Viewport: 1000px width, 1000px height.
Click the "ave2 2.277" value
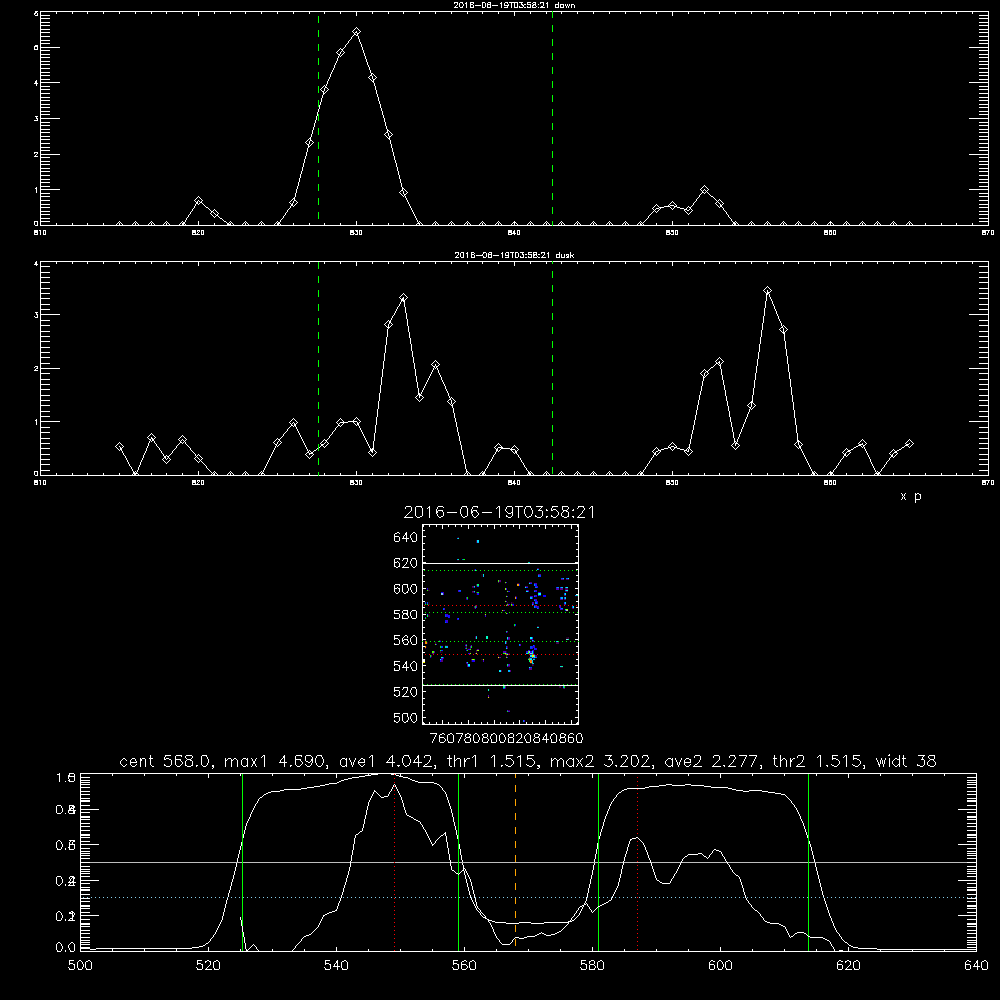point(712,761)
